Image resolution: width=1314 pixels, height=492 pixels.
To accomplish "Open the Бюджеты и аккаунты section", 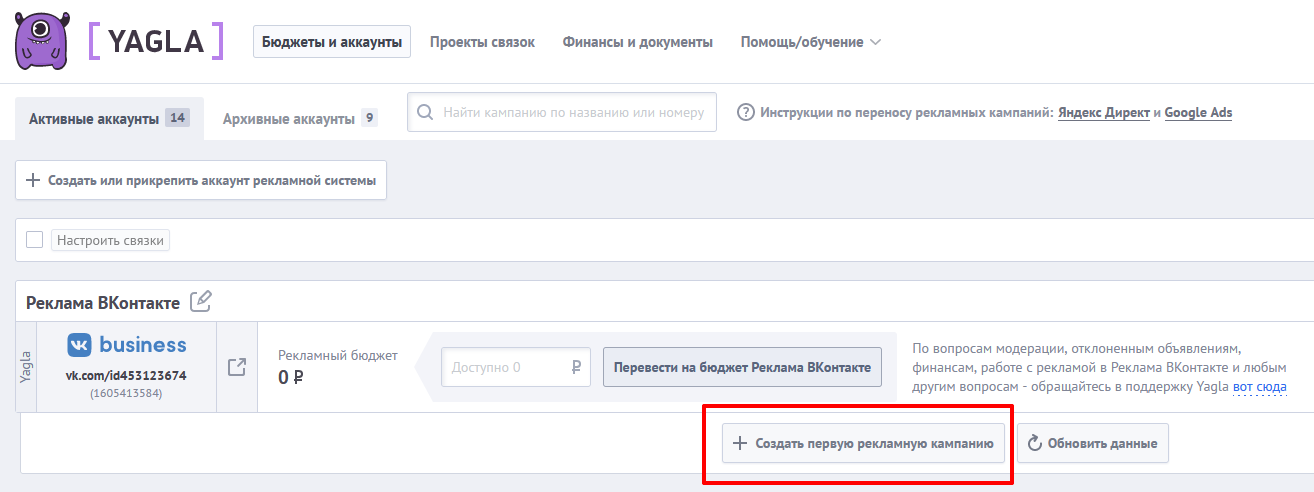I will (x=332, y=42).
